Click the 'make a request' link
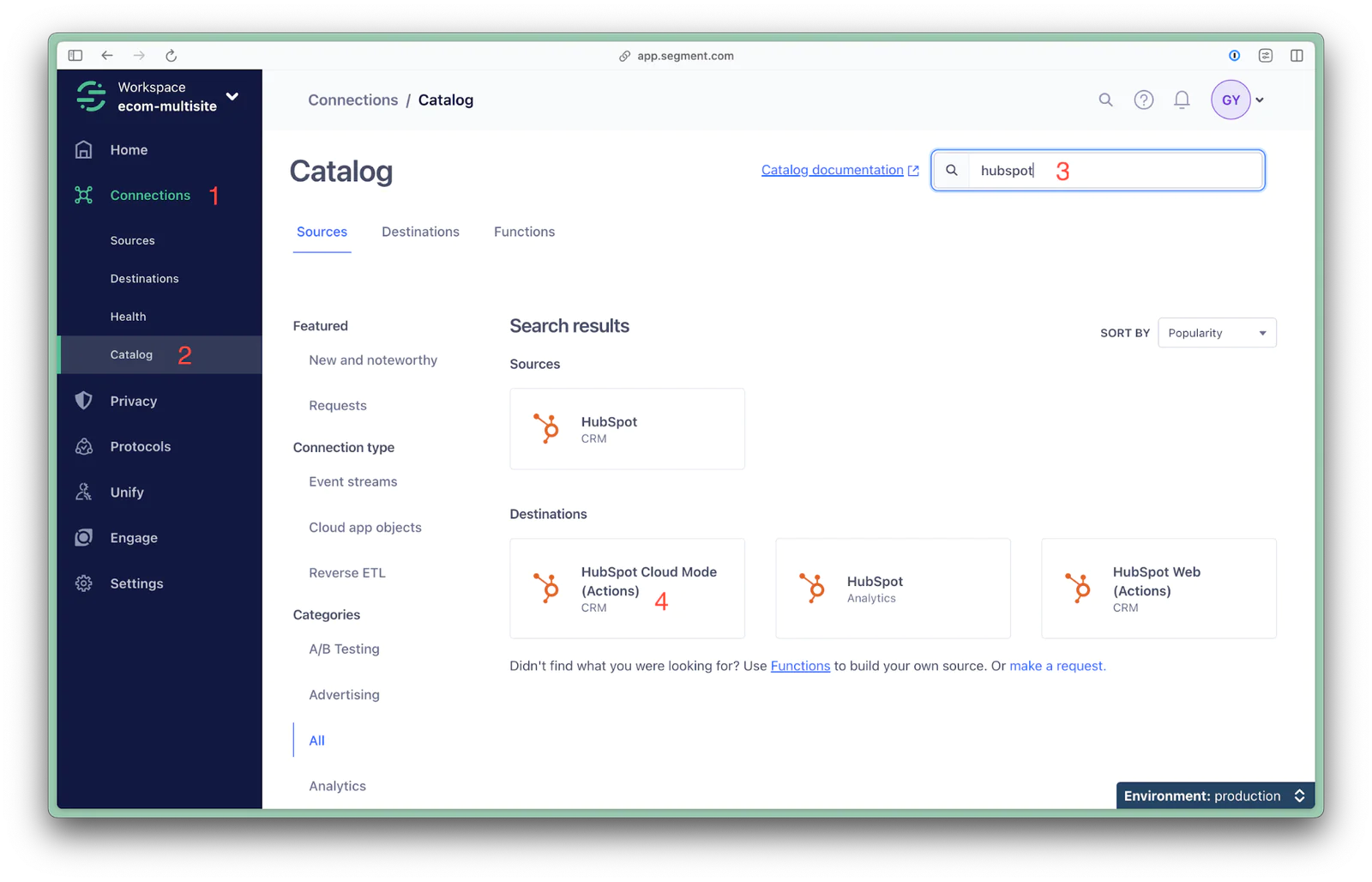This screenshot has height=882, width=1372. click(1056, 666)
